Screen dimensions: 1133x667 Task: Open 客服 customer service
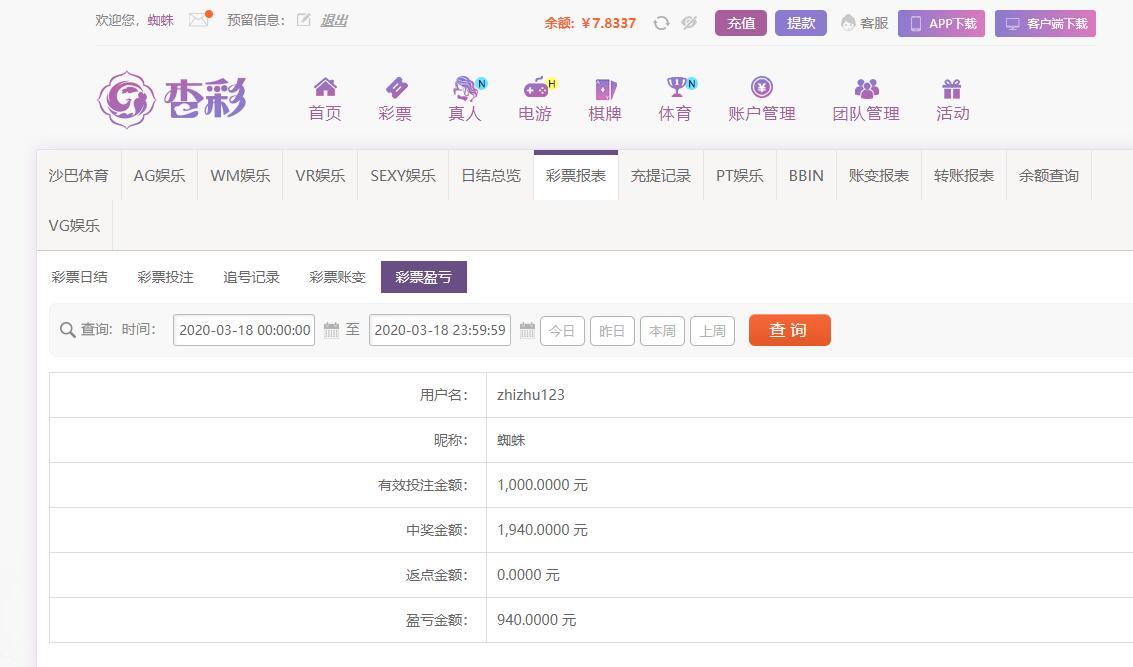[864, 23]
